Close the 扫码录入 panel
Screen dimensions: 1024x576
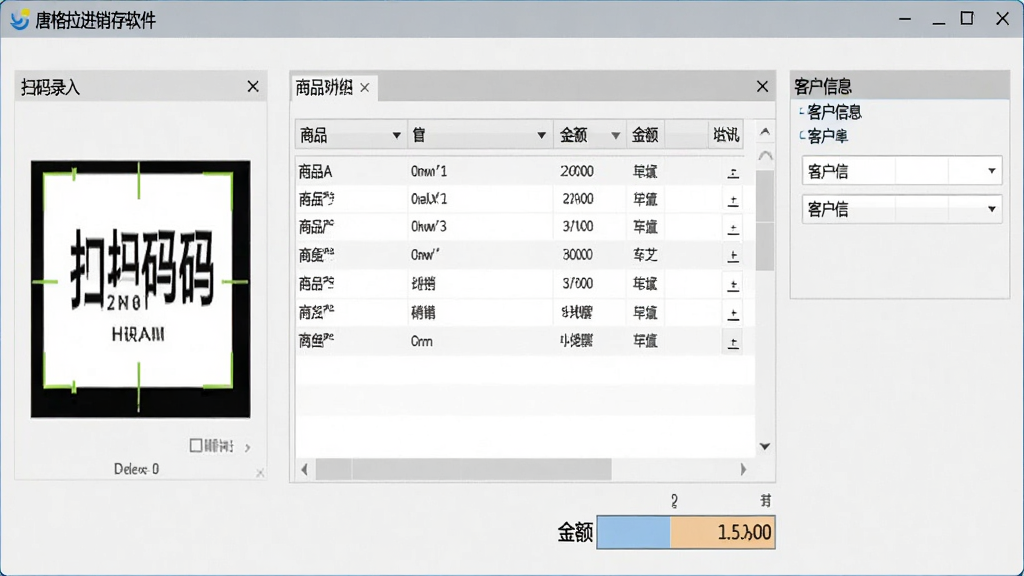(x=253, y=86)
